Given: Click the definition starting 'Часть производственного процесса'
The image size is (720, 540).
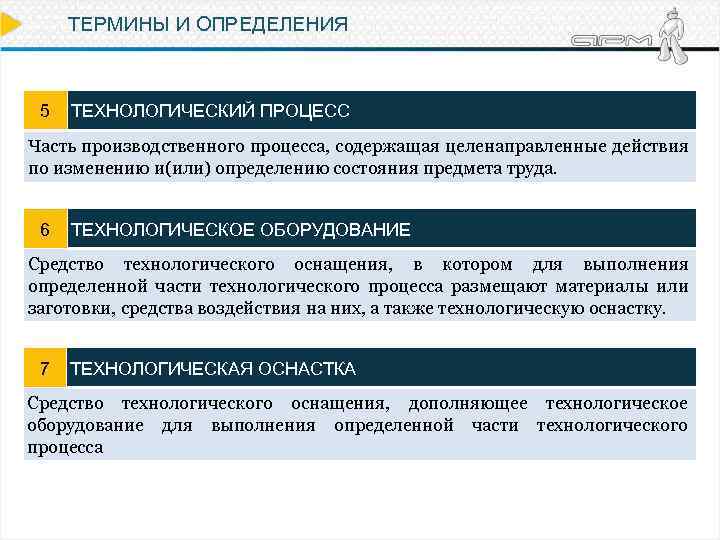Looking at the screenshot, I should point(360,157).
